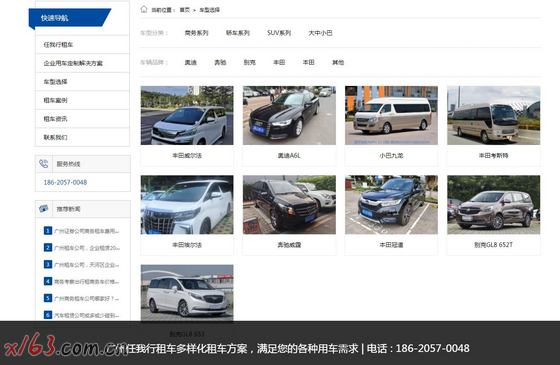Select the 奥迪 brand filter
The image size is (560, 365).
coord(191,62)
